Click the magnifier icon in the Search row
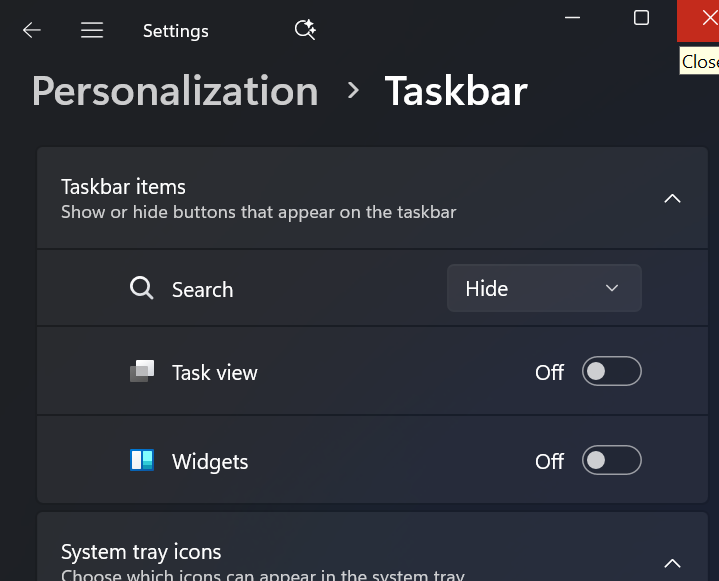 [142, 289]
